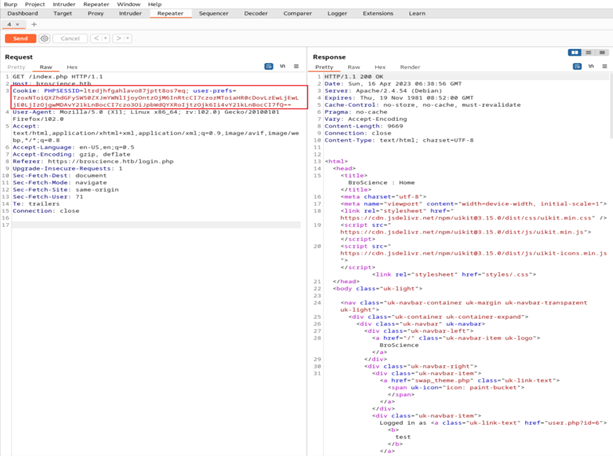Open Repeater send settings gear
613x456 pixels.
pos(45,38)
